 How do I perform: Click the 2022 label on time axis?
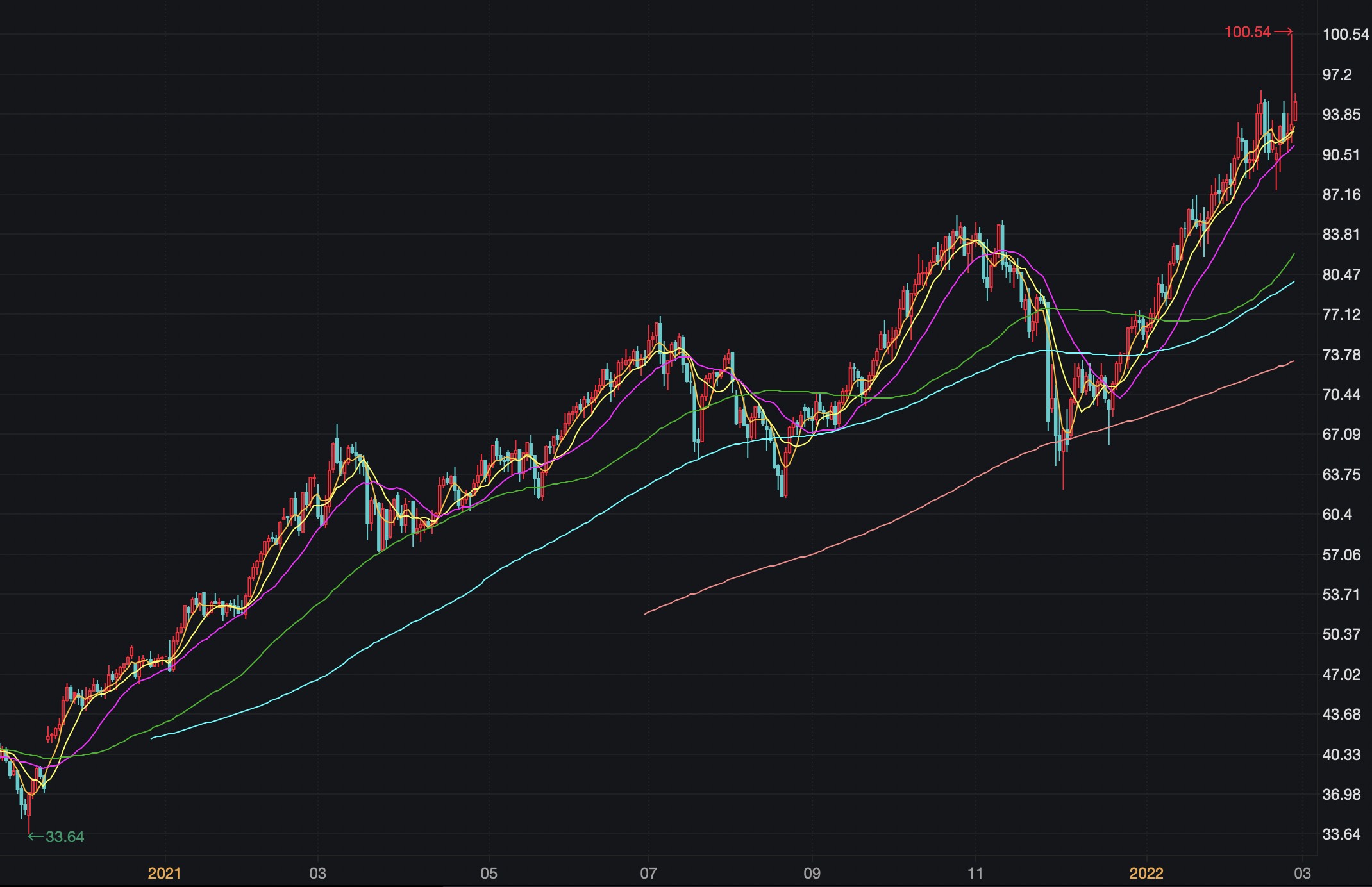tap(1146, 873)
